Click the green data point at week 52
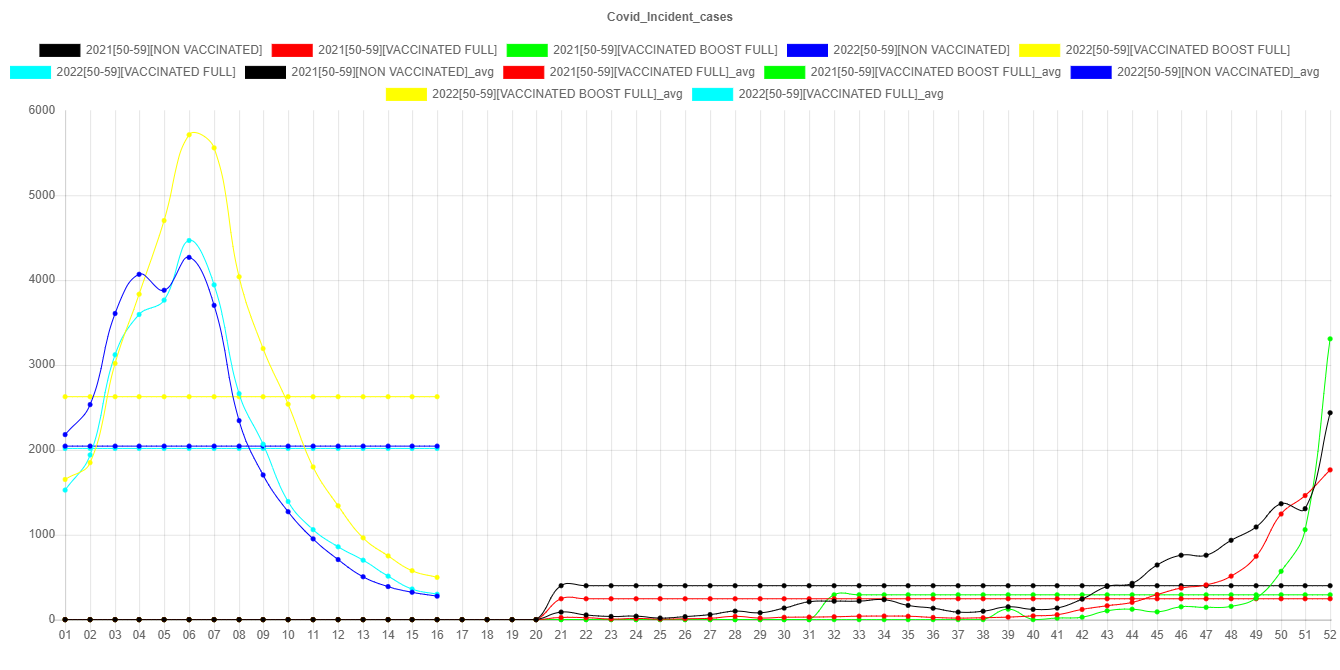This screenshot has width=1340, height=670. click(1330, 339)
